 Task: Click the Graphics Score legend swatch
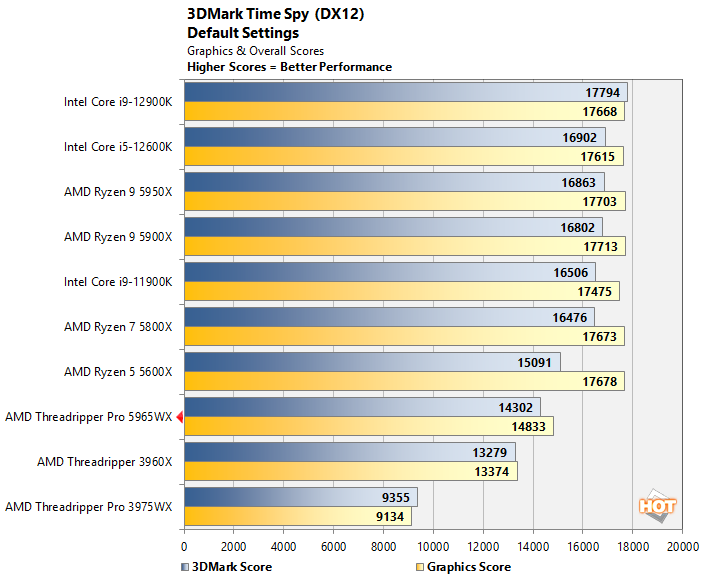click(420, 567)
